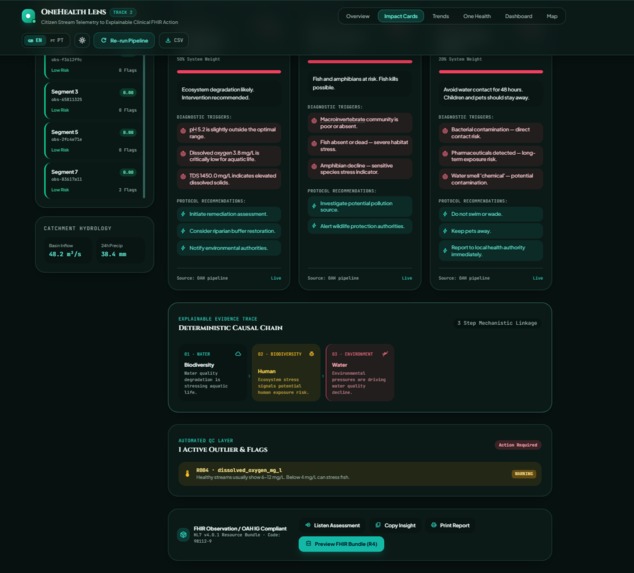Click bolt icon beside 'Keep pets away'
634x573 pixels.
coord(445,231)
